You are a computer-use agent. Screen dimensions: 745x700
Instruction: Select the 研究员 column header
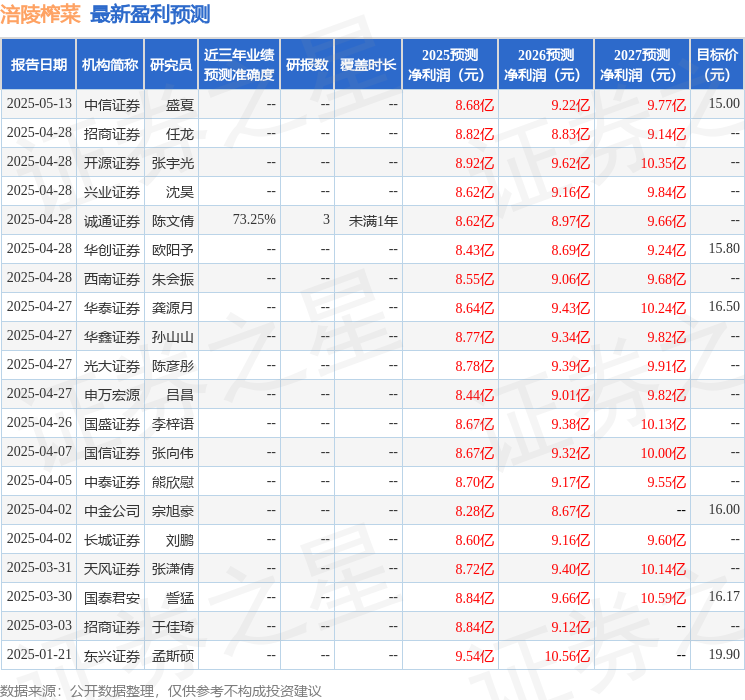coord(171,65)
